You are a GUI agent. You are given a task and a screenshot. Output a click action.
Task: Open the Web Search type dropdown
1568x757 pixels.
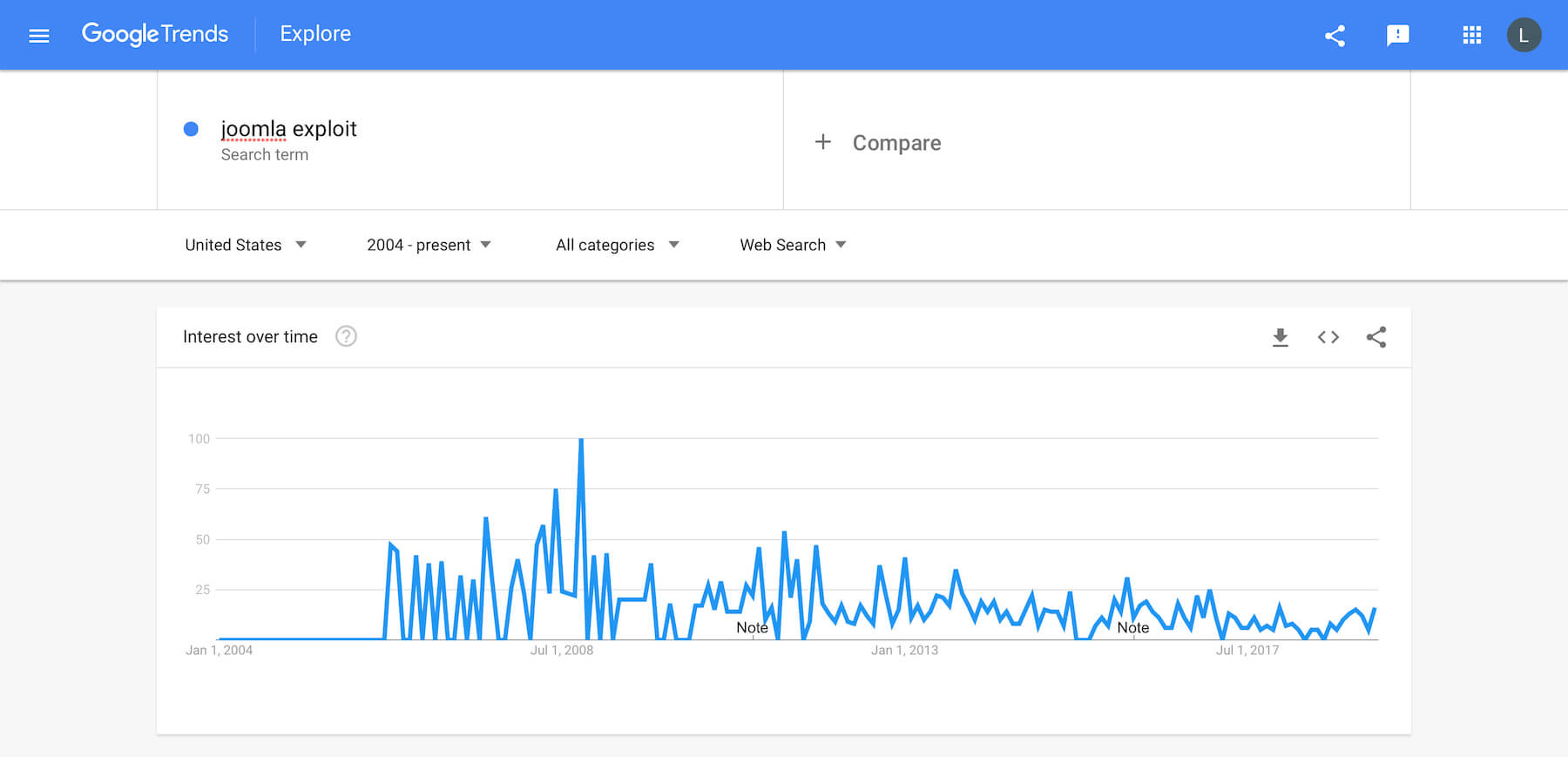[793, 245]
